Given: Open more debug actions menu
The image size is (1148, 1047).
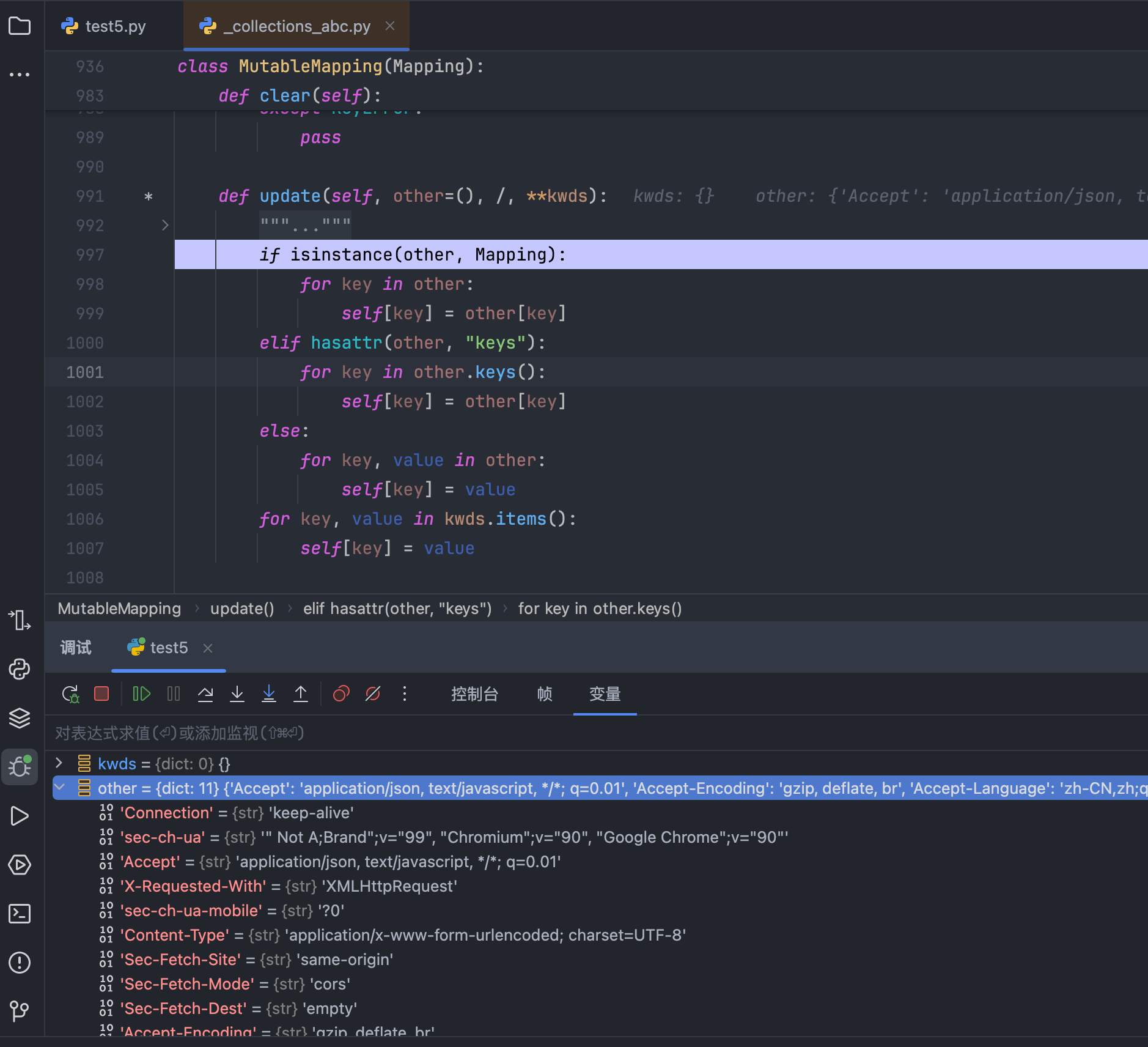Looking at the screenshot, I should [405, 694].
